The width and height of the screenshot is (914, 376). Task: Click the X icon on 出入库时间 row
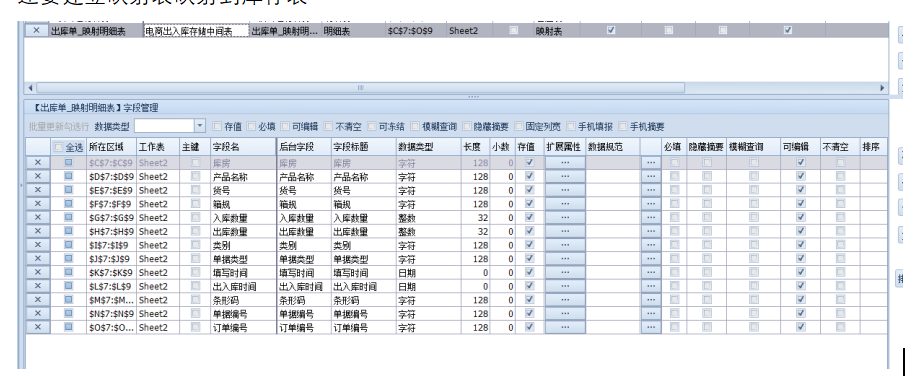(x=38, y=286)
